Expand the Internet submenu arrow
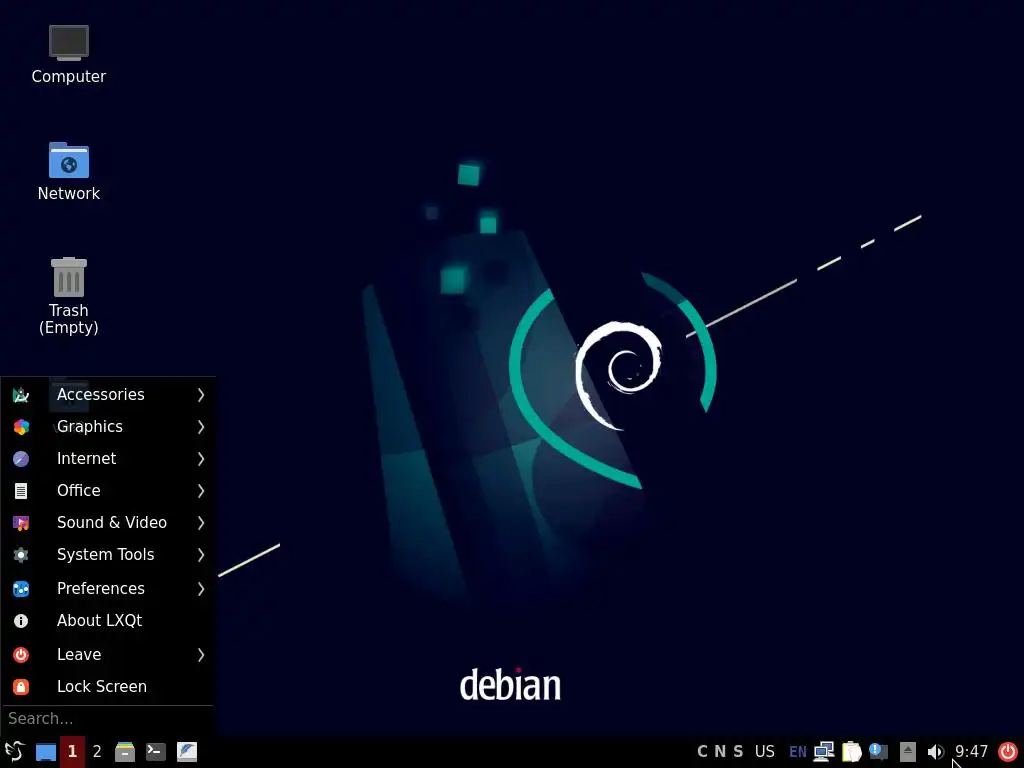 200,458
